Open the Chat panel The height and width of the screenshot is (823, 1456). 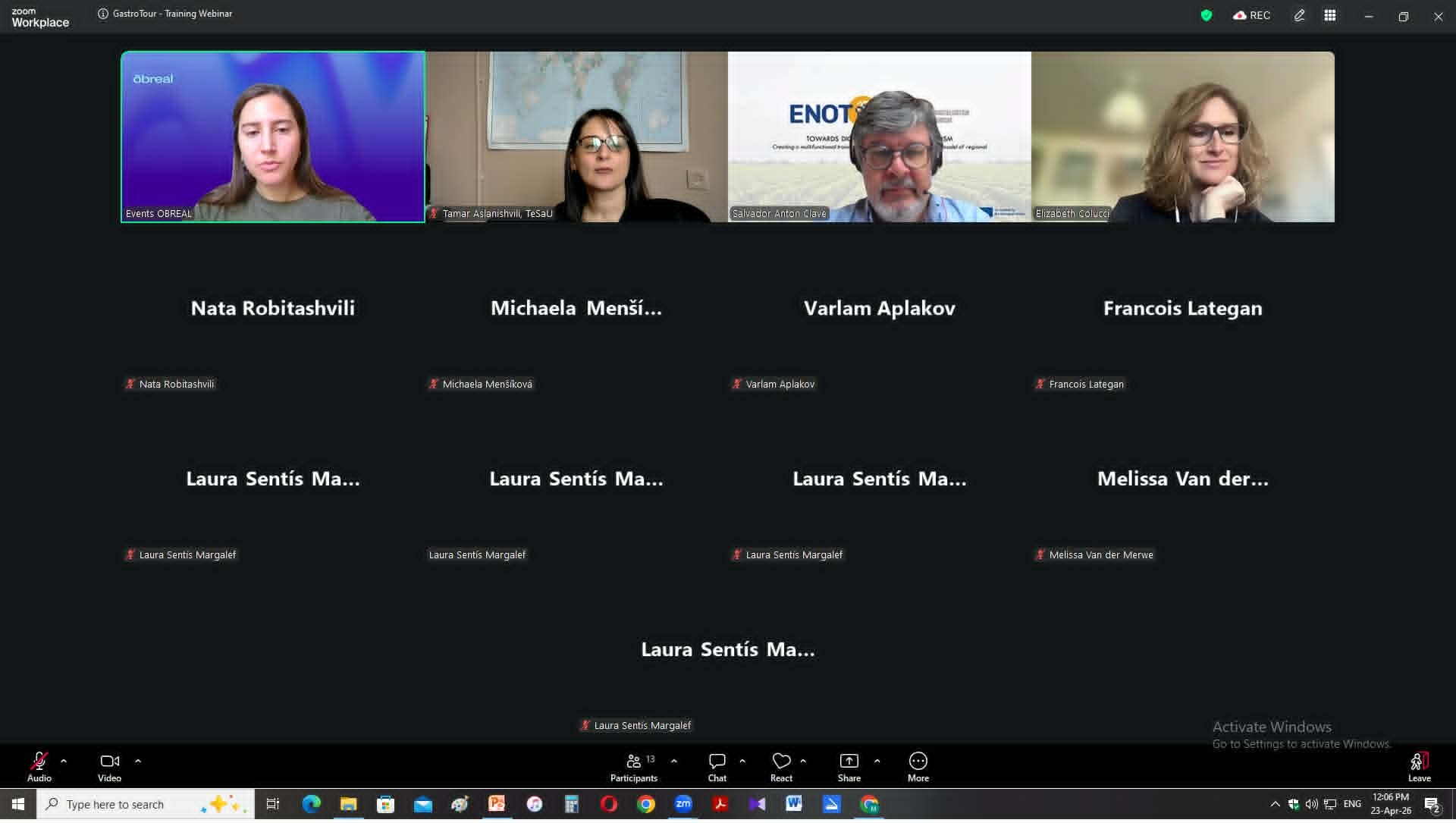[x=717, y=766]
